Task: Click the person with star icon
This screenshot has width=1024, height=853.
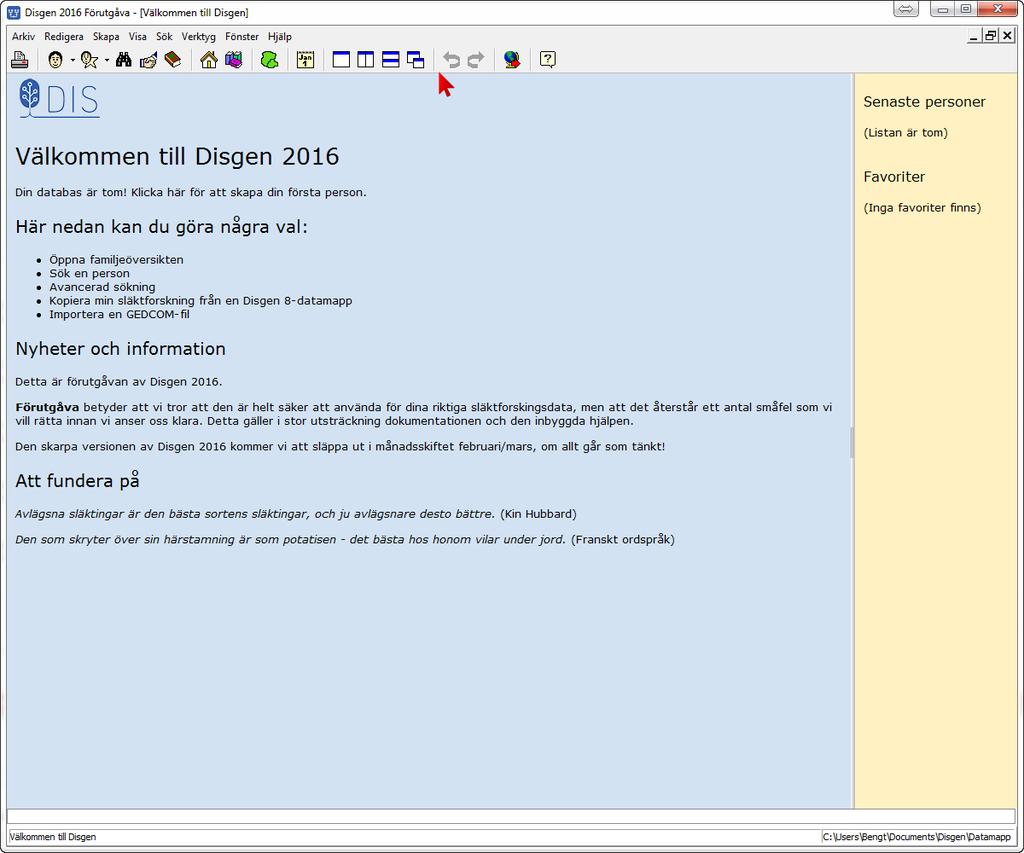Action: point(89,60)
